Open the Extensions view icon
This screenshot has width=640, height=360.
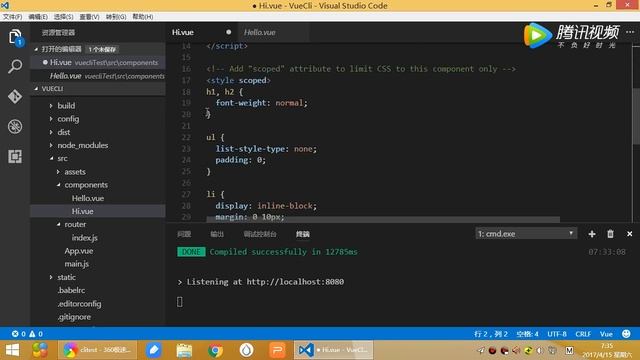pos(15,156)
